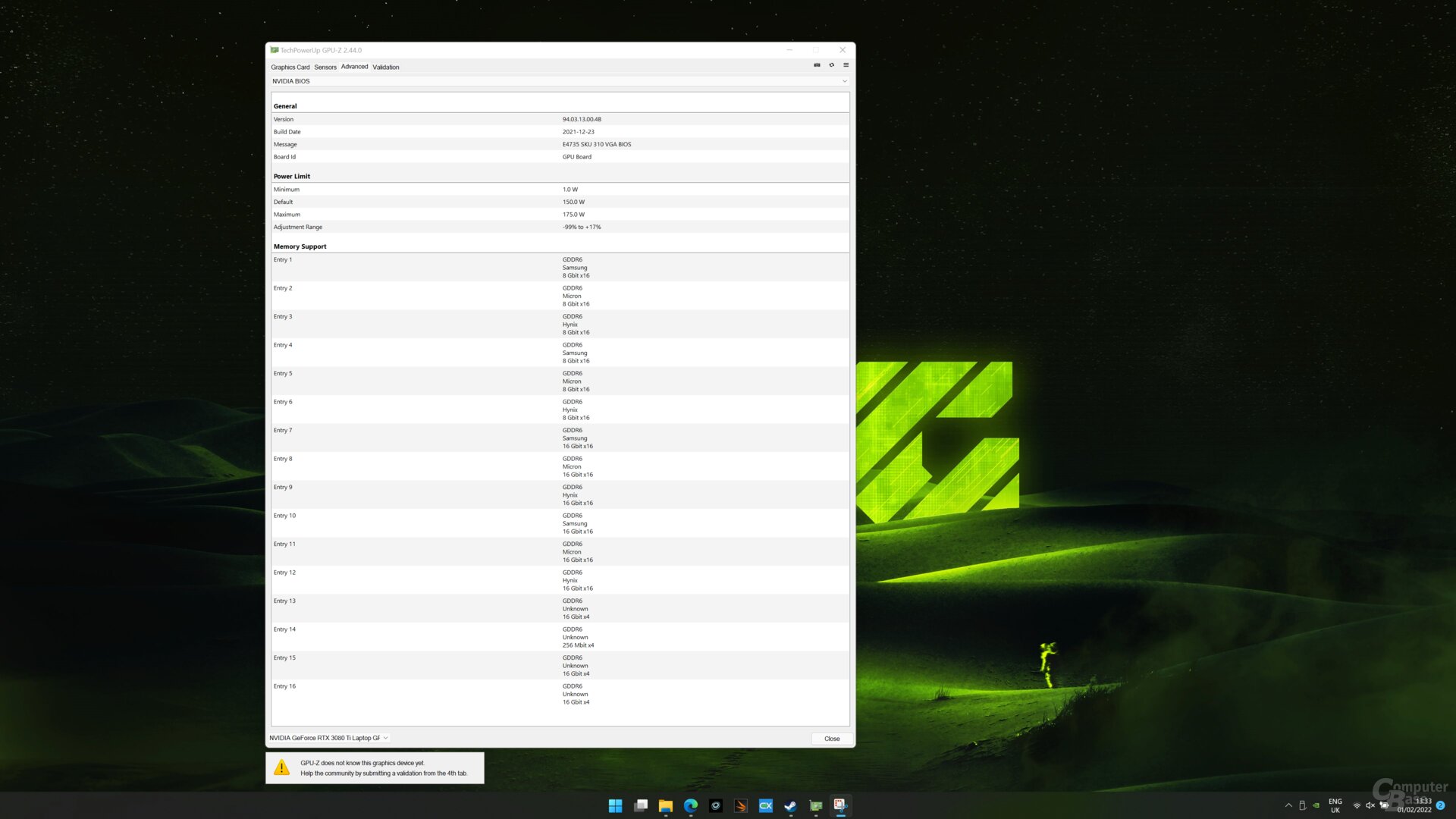Screen dimensions: 1456x819
Task: Click the Board Id row
Action: 560,157
